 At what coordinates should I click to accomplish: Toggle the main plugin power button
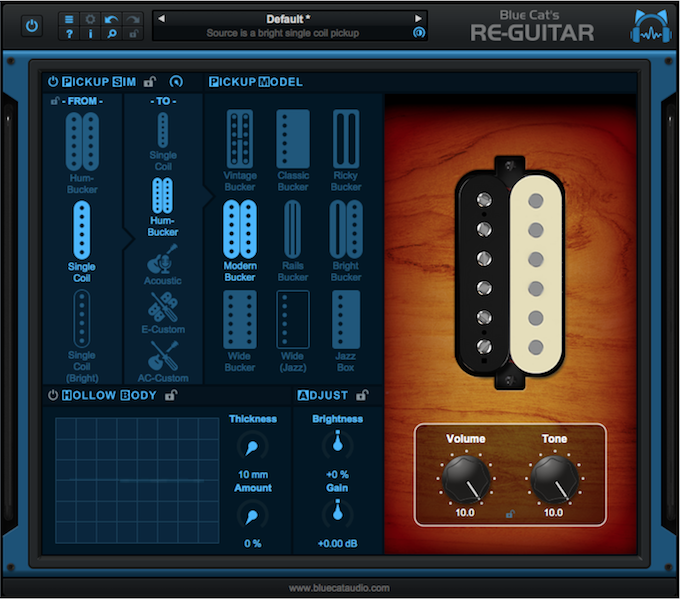(32, 26)
